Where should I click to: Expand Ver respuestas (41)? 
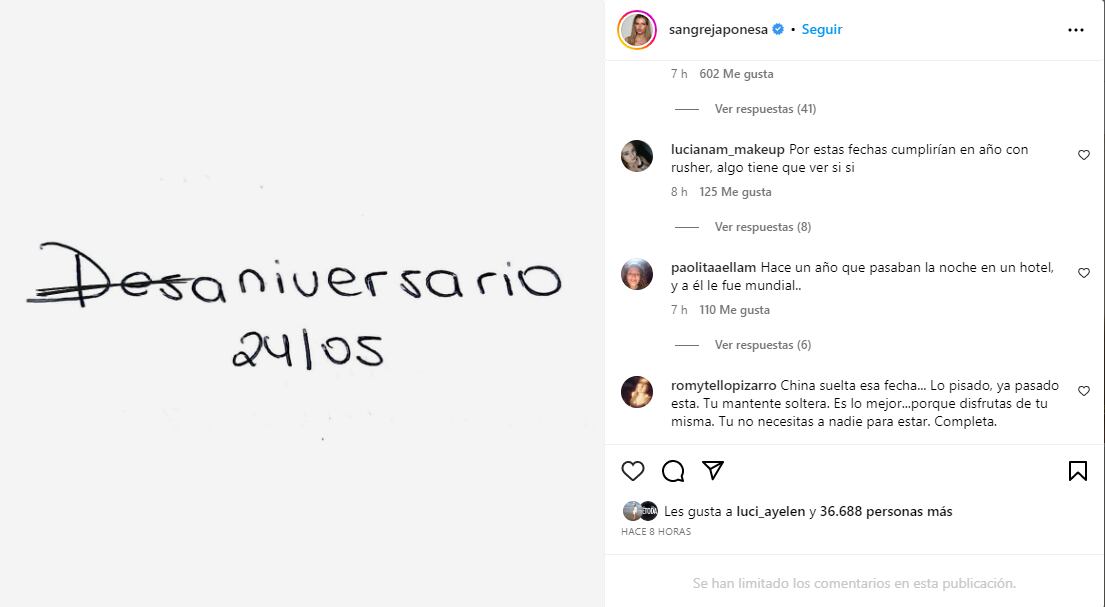(x=765, y=109)
